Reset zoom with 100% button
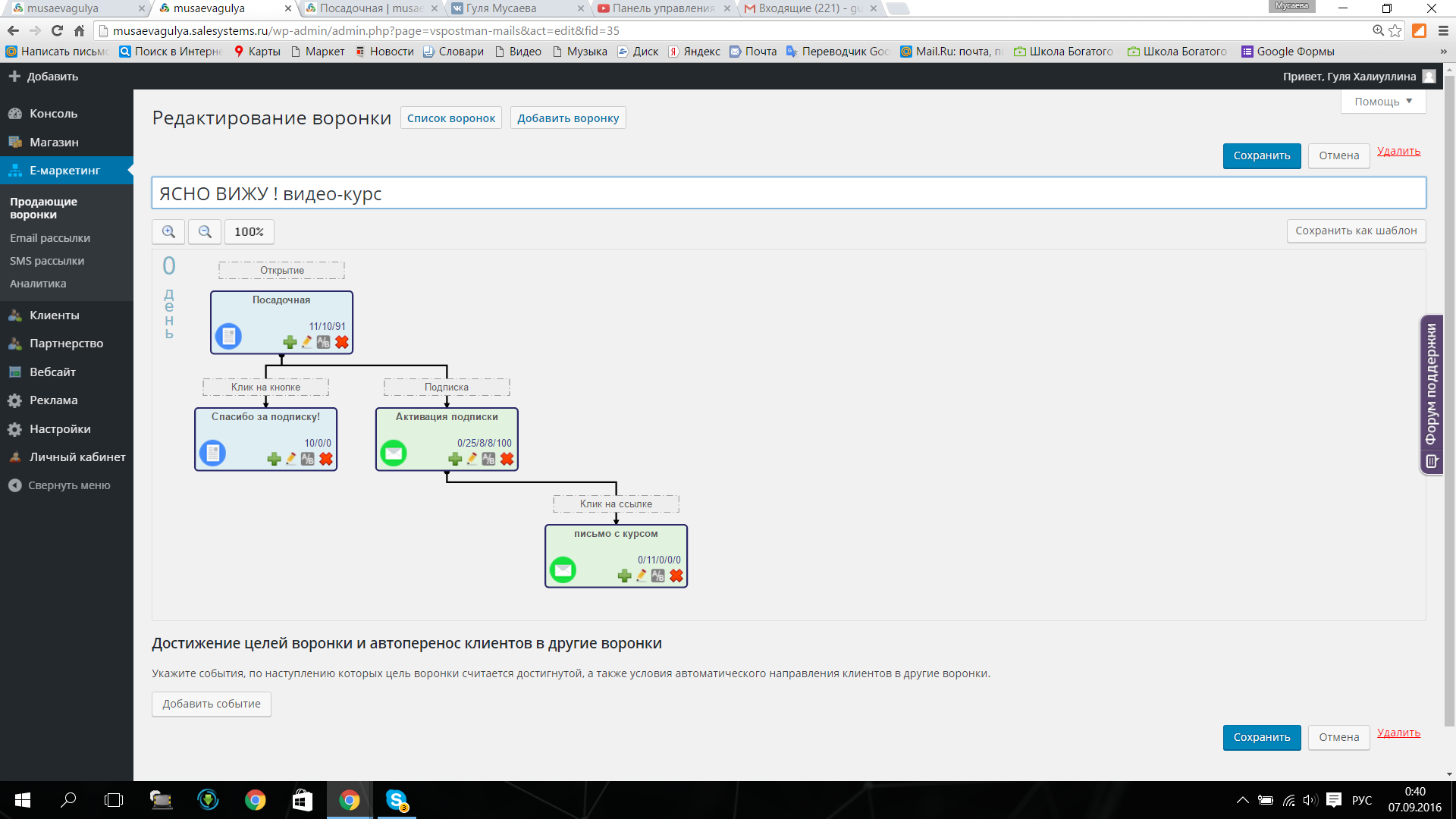This screenshot has height=819, width=1456. (249, 232)
